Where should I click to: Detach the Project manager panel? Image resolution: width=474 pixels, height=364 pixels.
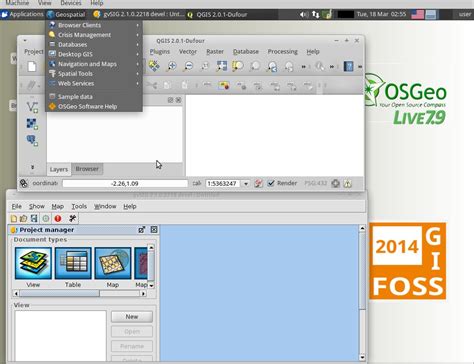point(142,230)
